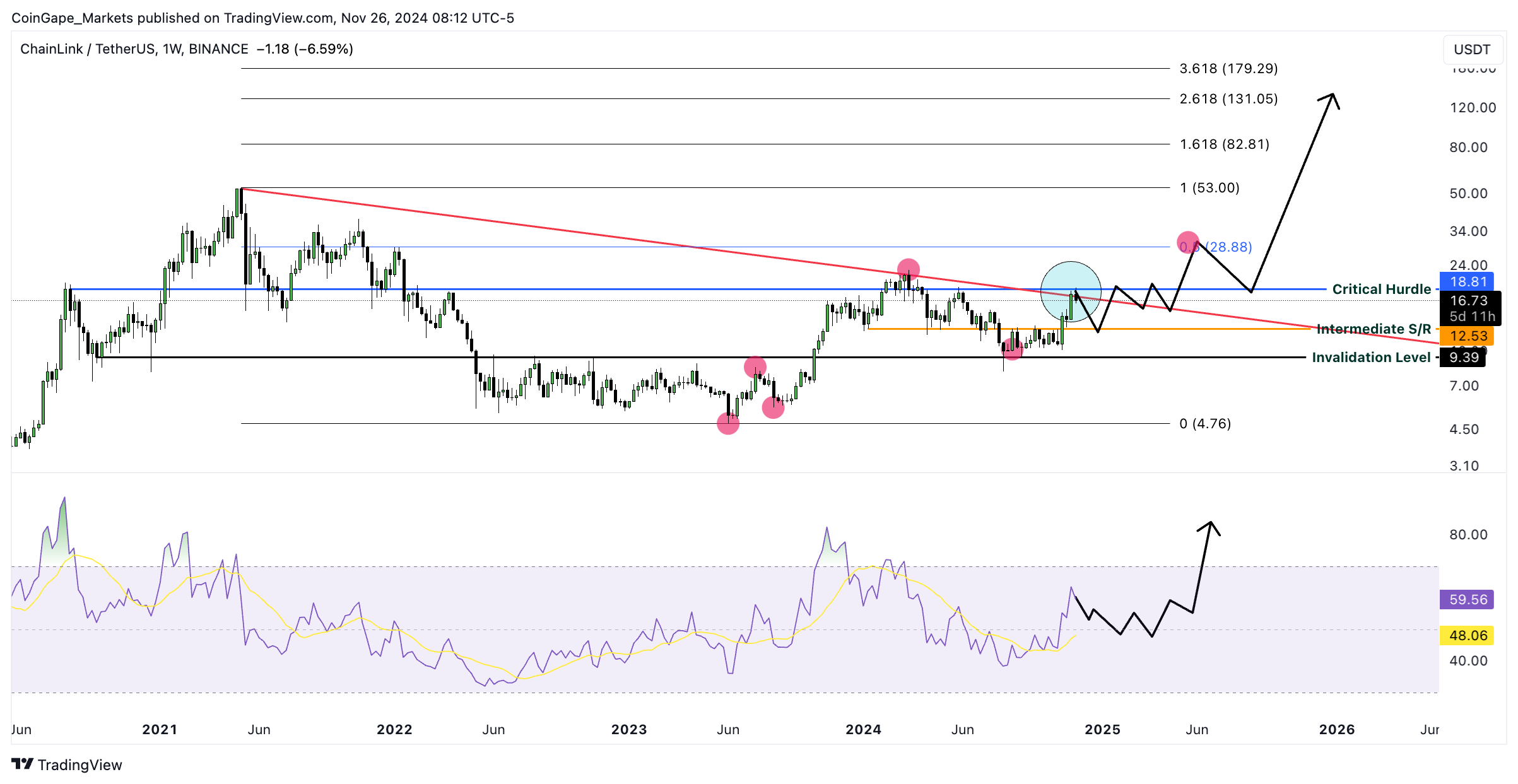Click the 1 (53.00) Fibonacci label

1209,187
